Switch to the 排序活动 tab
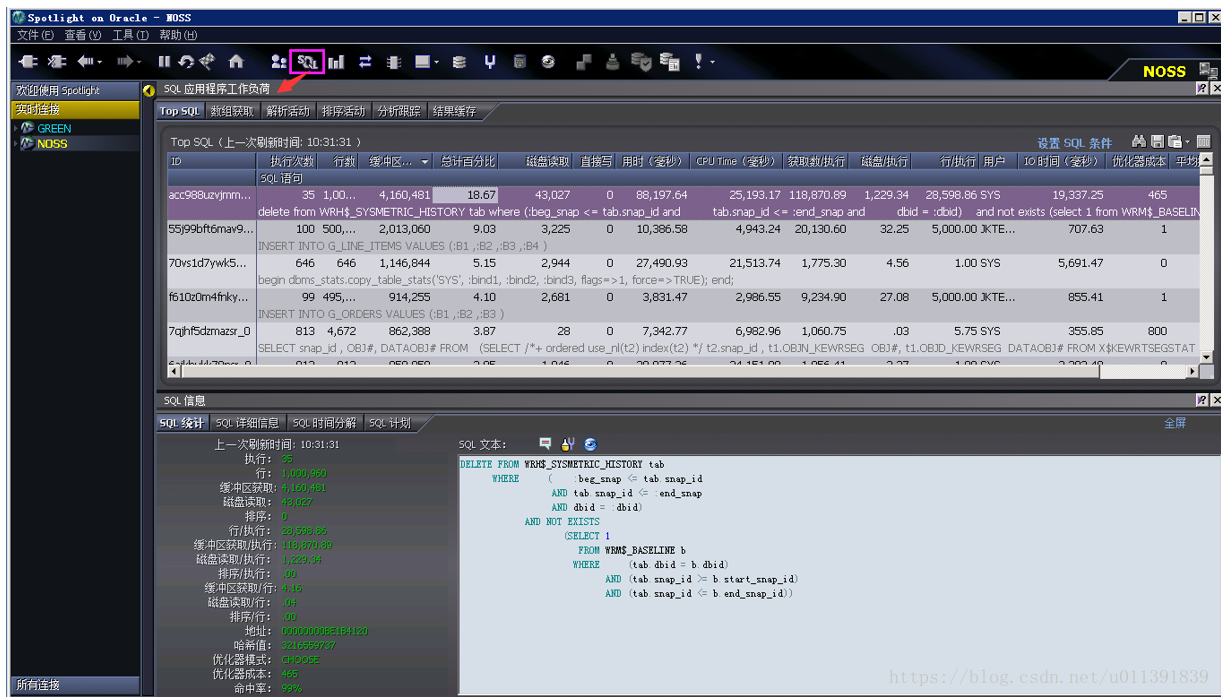1221x697 pixels. pos(344,111)
